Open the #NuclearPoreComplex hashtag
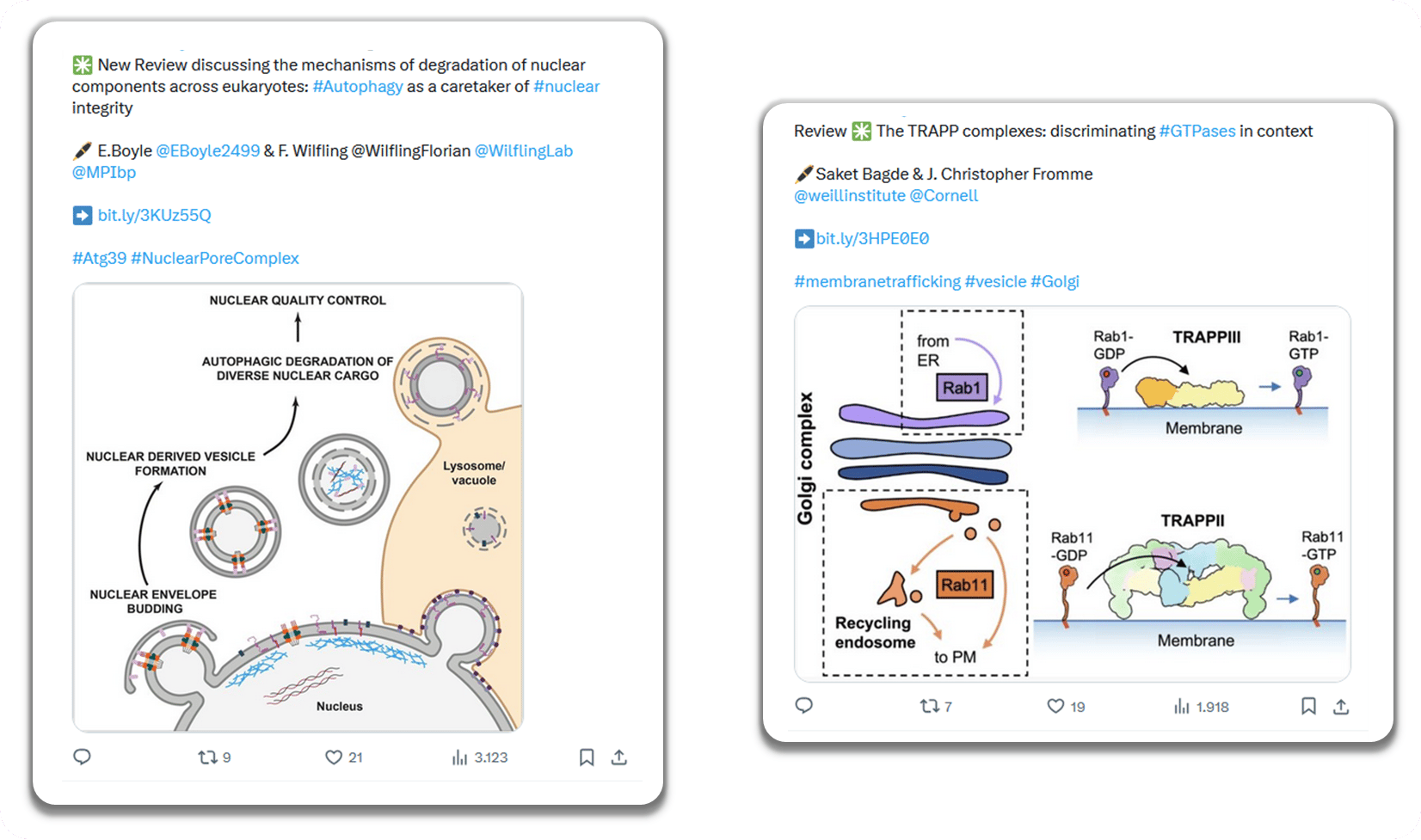Image resolution: width=1421 pixels, height=840 pixels. tap(215, 258)
